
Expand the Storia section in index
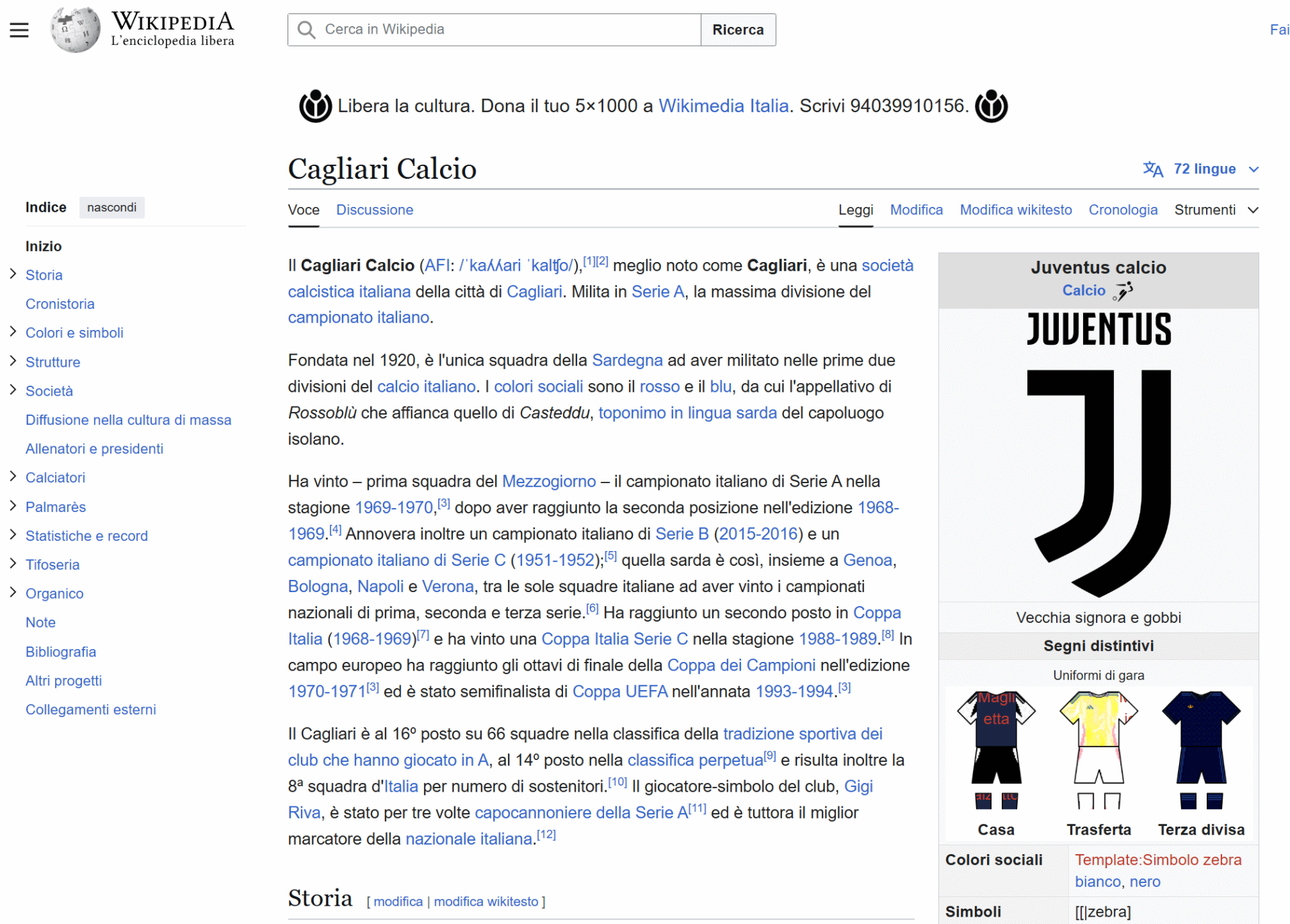point(13,274)
